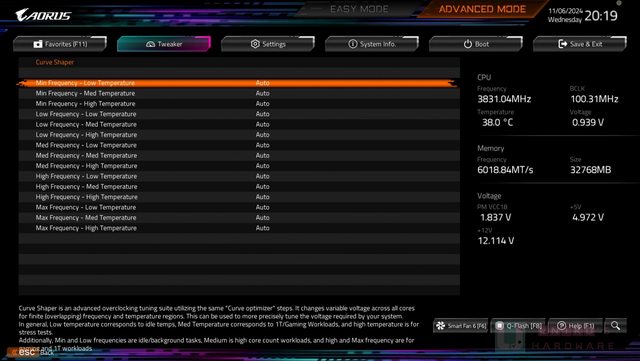Go to the Boot tab

tap(476, 44)
